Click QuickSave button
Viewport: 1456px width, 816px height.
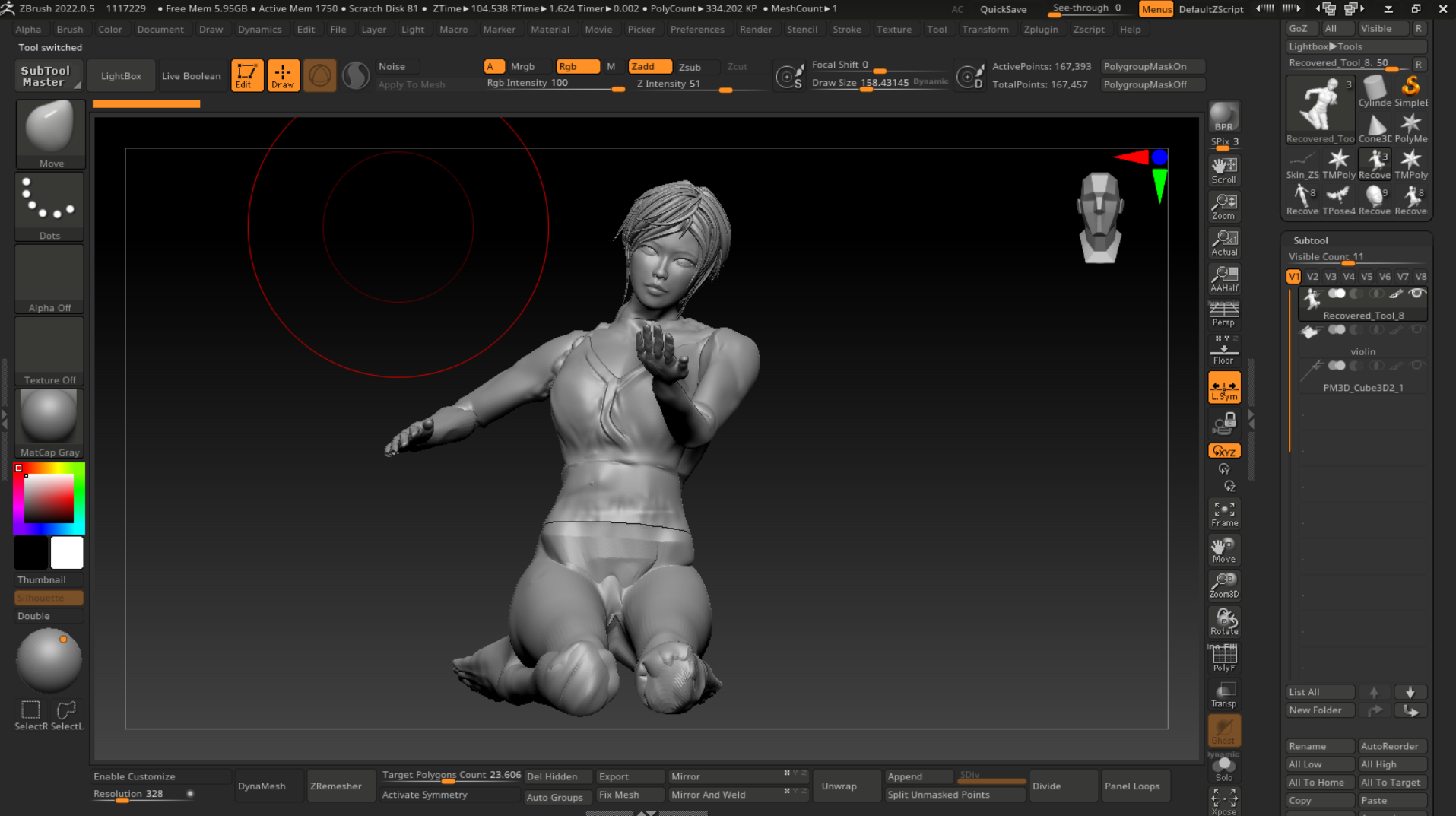(x=1003, y=9)
